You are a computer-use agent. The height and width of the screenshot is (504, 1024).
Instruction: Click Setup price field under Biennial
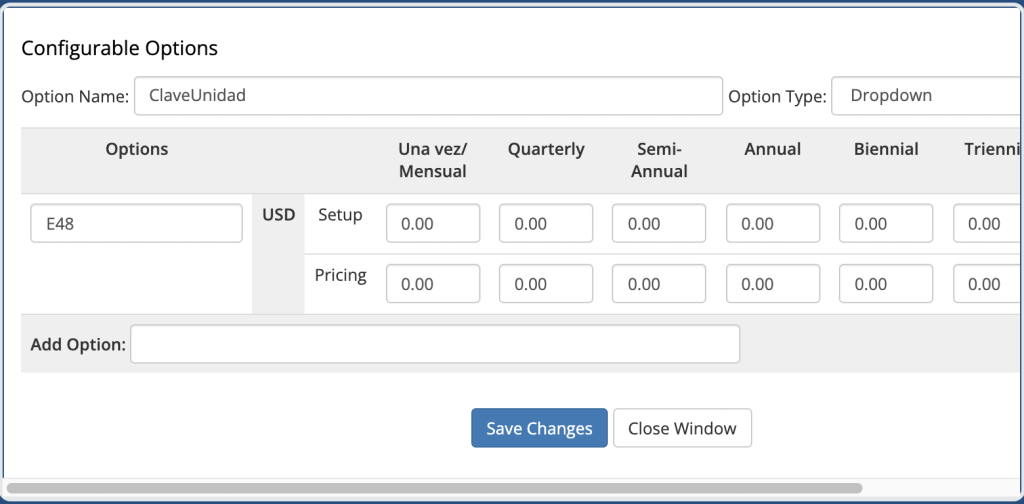tap(886, 223)
